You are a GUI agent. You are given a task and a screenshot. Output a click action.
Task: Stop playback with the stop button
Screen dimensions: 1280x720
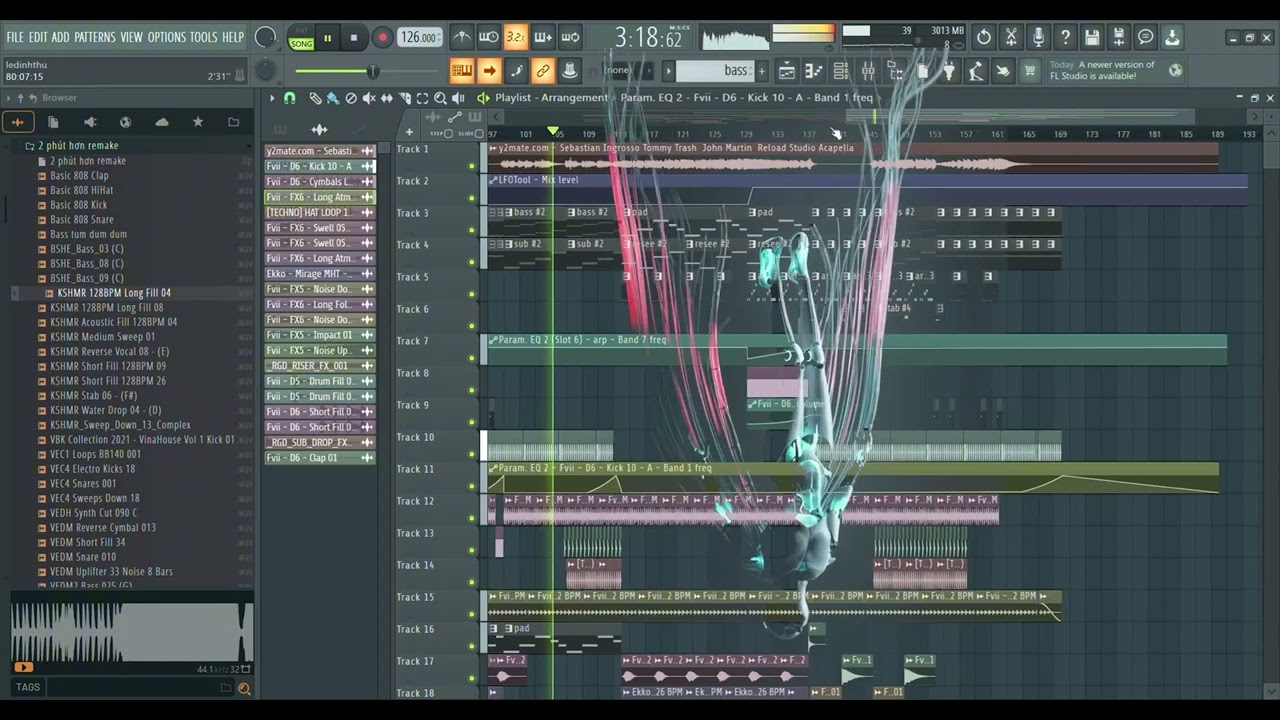pyautogui.click(x=353, y=39)
